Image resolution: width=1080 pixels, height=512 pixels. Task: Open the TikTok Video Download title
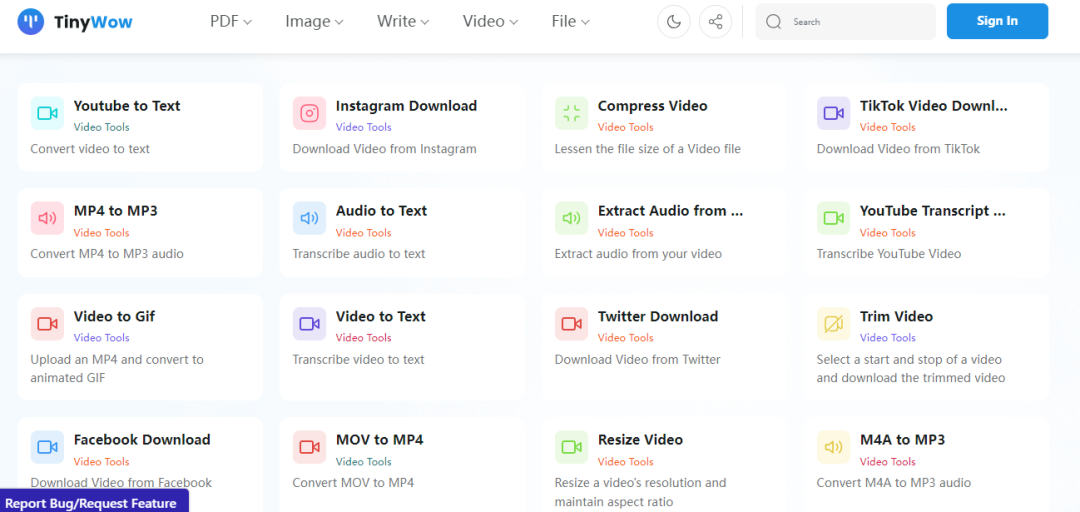(933, 105)
